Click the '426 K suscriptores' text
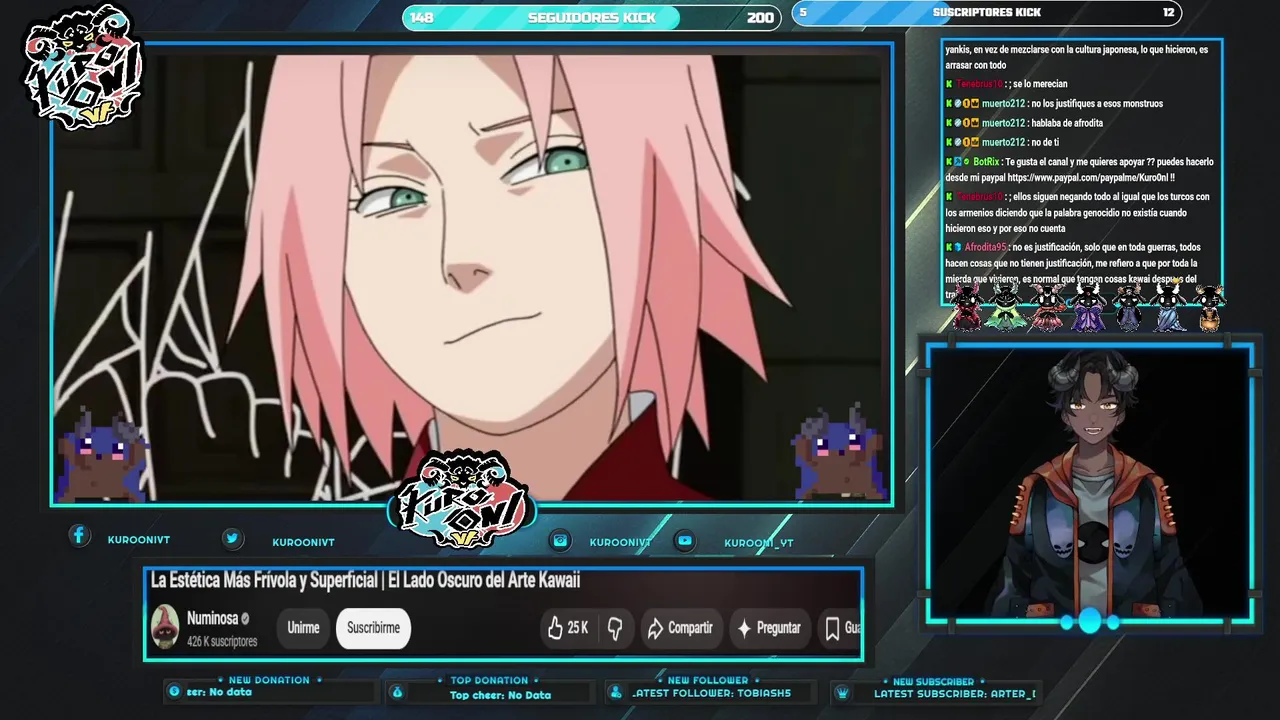 (x=222, y=641)
